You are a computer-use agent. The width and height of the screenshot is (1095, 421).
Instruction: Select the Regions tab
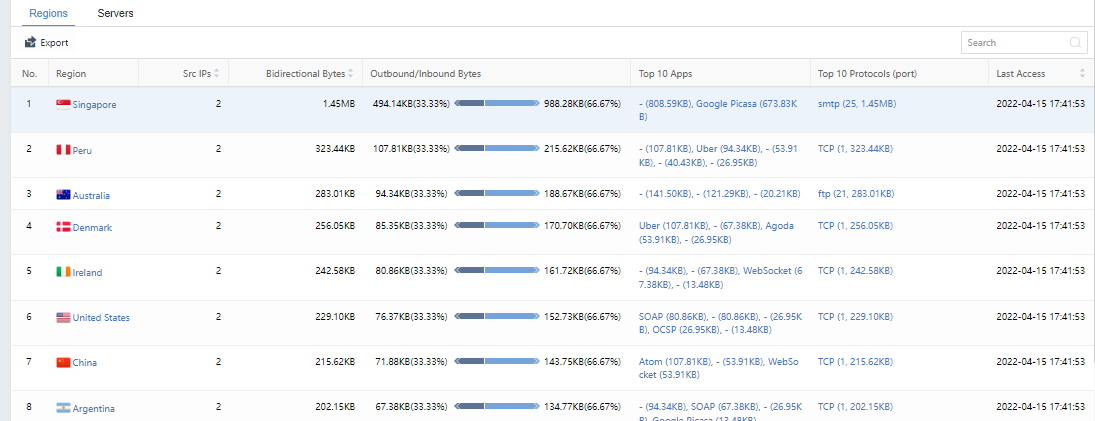point(48,13)
